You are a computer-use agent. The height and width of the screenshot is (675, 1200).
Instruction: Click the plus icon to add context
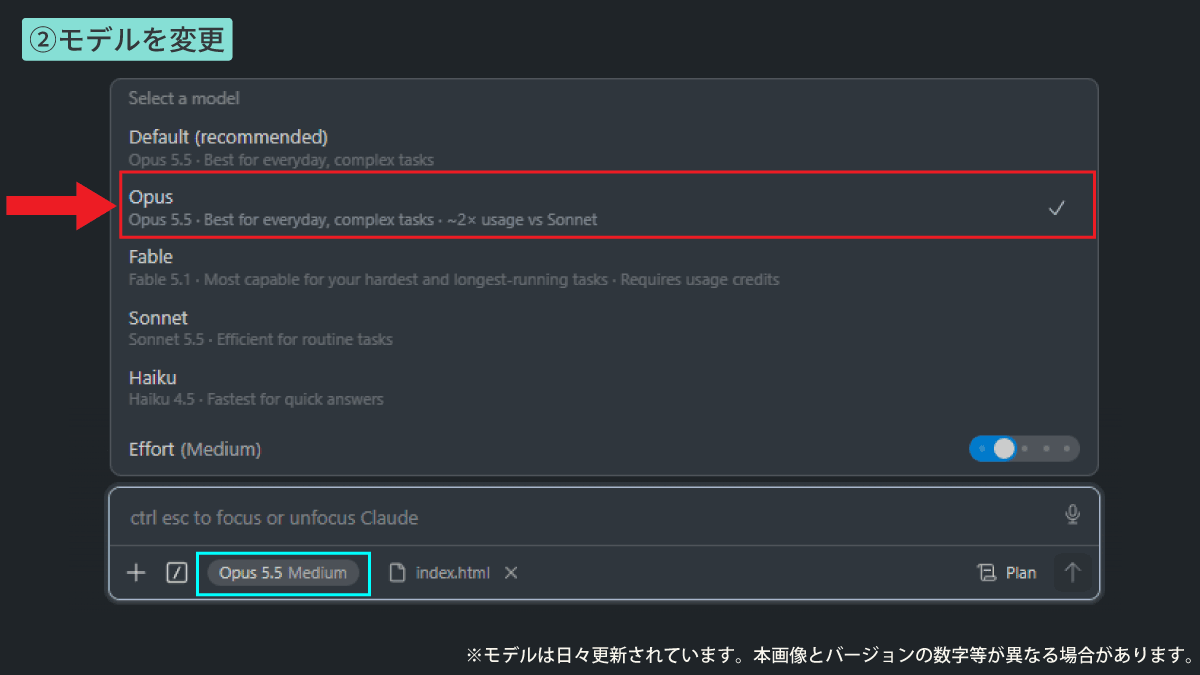click(x=136, y=573)
